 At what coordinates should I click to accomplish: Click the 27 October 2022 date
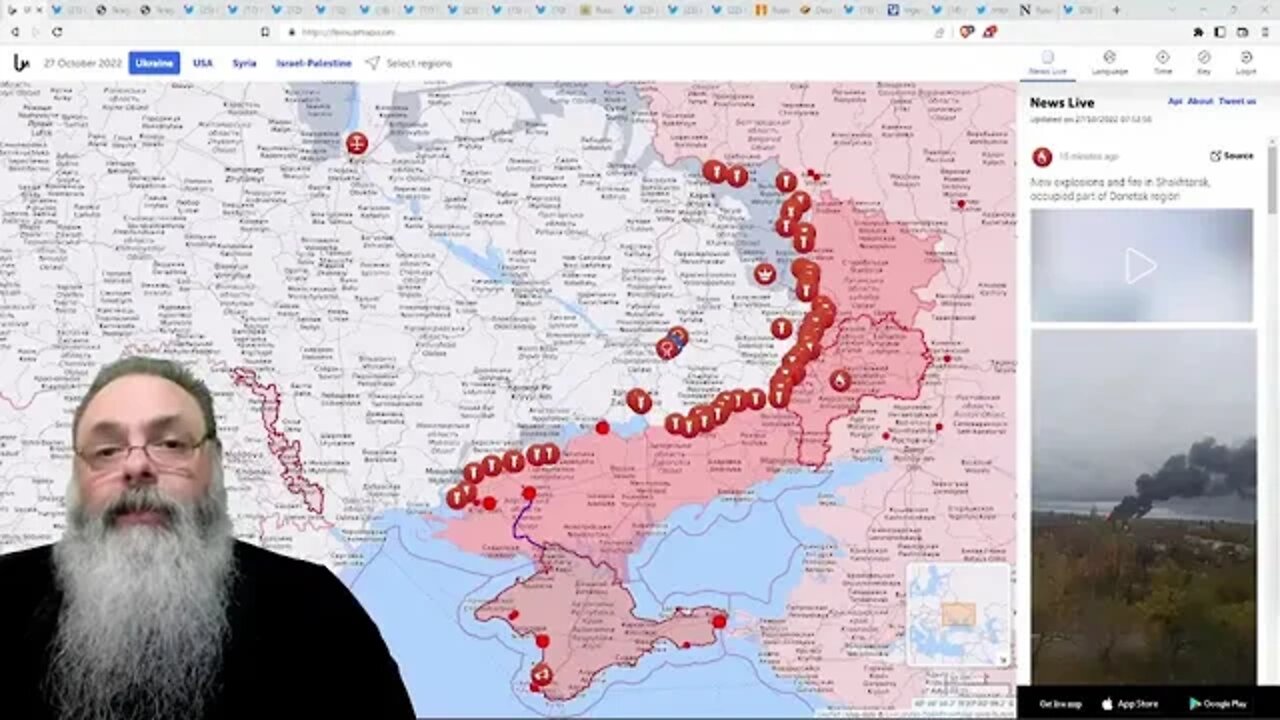(x=82, y=63)
